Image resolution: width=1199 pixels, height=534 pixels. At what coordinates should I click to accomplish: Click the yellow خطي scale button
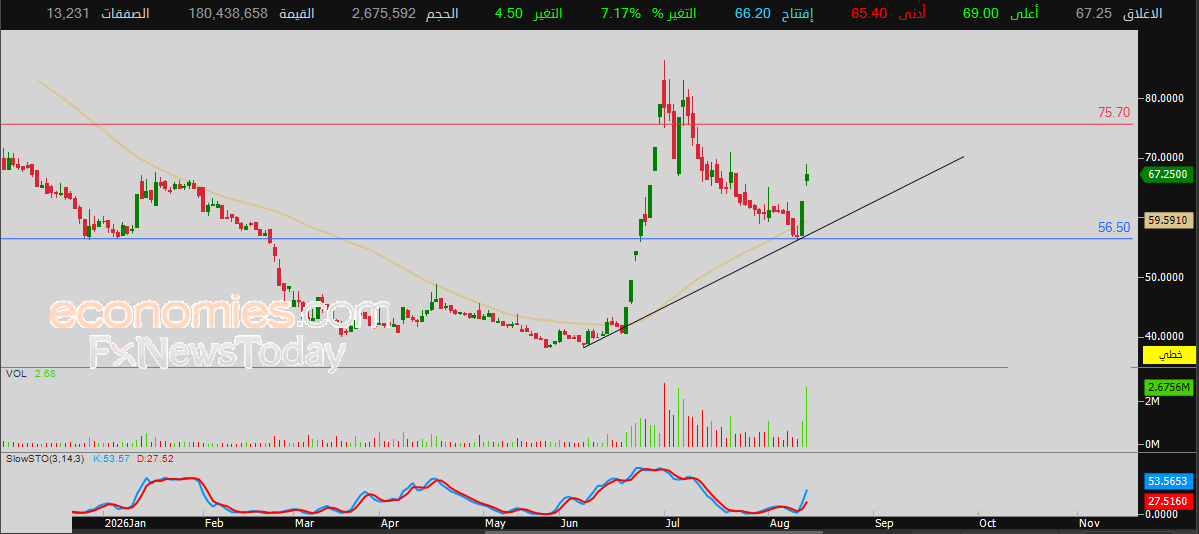pyautogui.click(x=1168, y=355)
